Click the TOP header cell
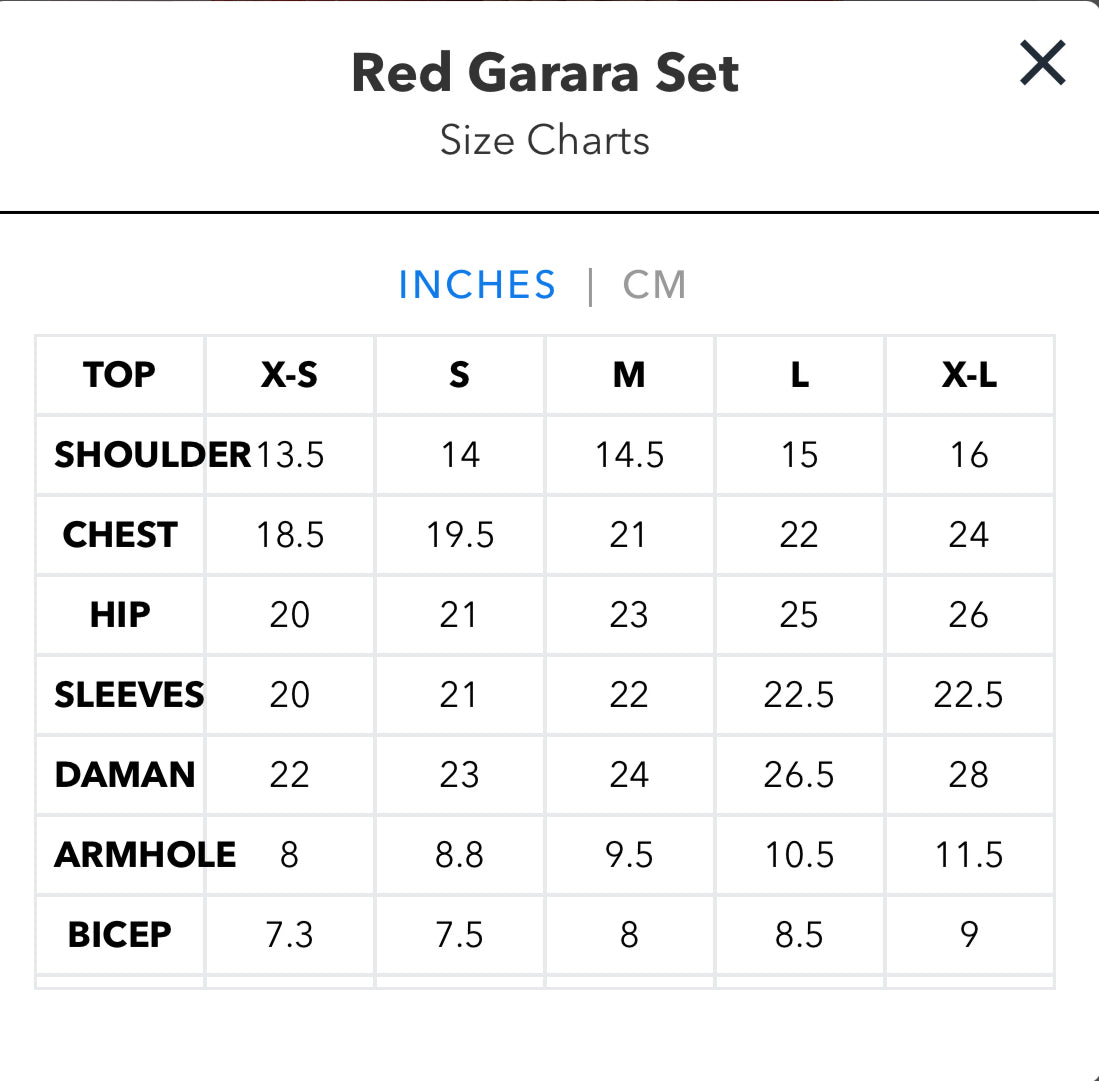1099x1081 pixels. click(120, 375)
